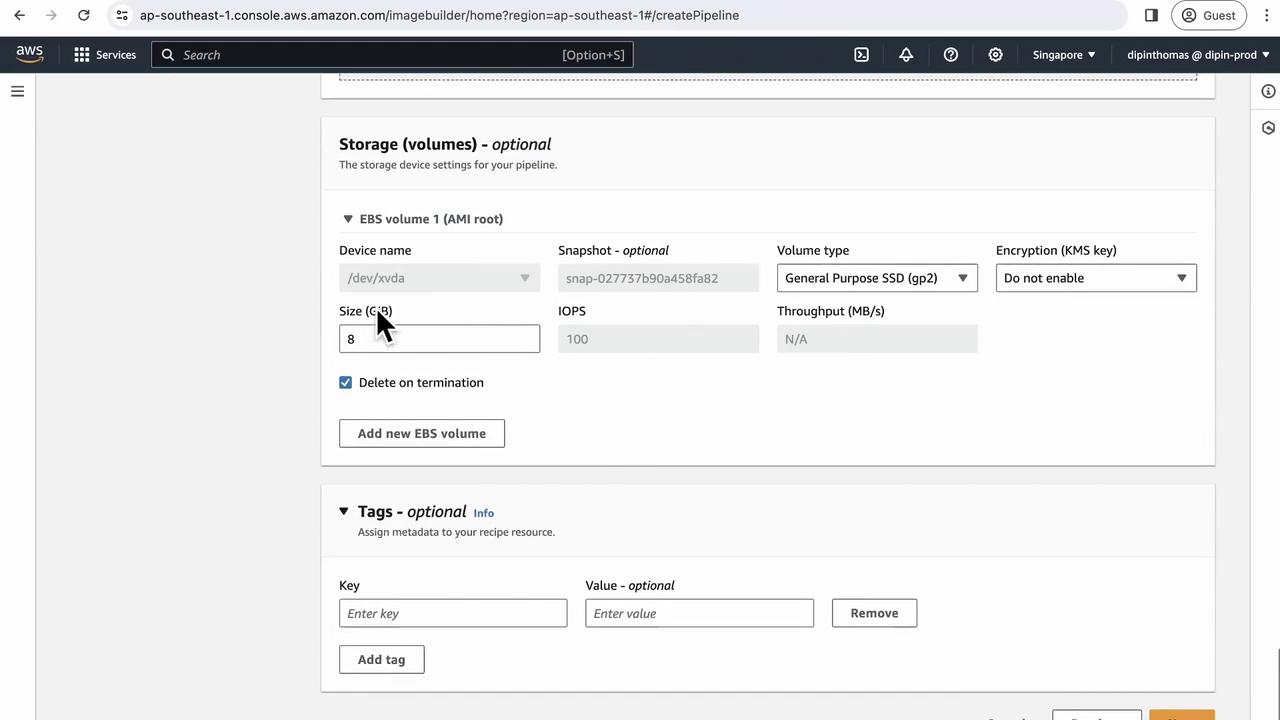
Task: Collapse the Tags optional section
Action: [x=344, y=511]
